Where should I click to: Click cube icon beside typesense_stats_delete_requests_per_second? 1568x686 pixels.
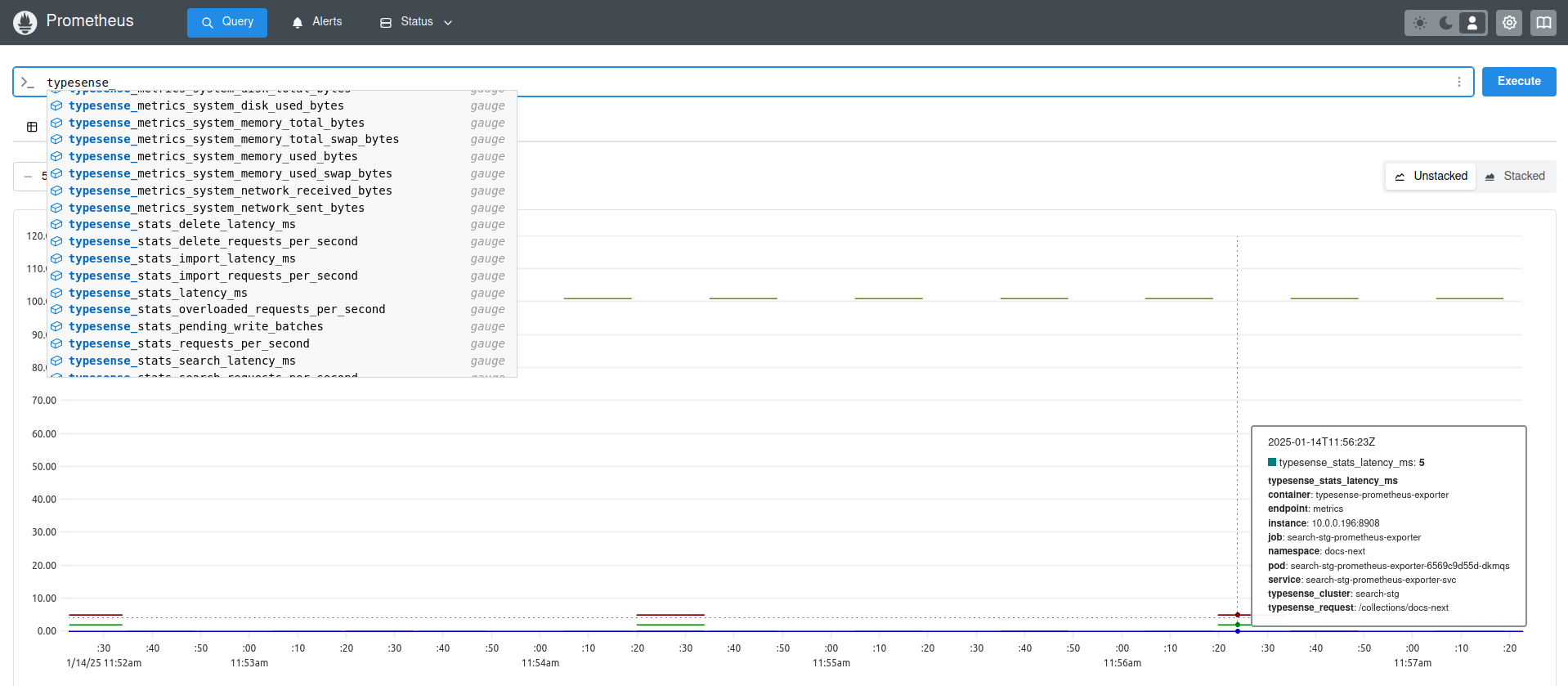click(x=56, y=241)
